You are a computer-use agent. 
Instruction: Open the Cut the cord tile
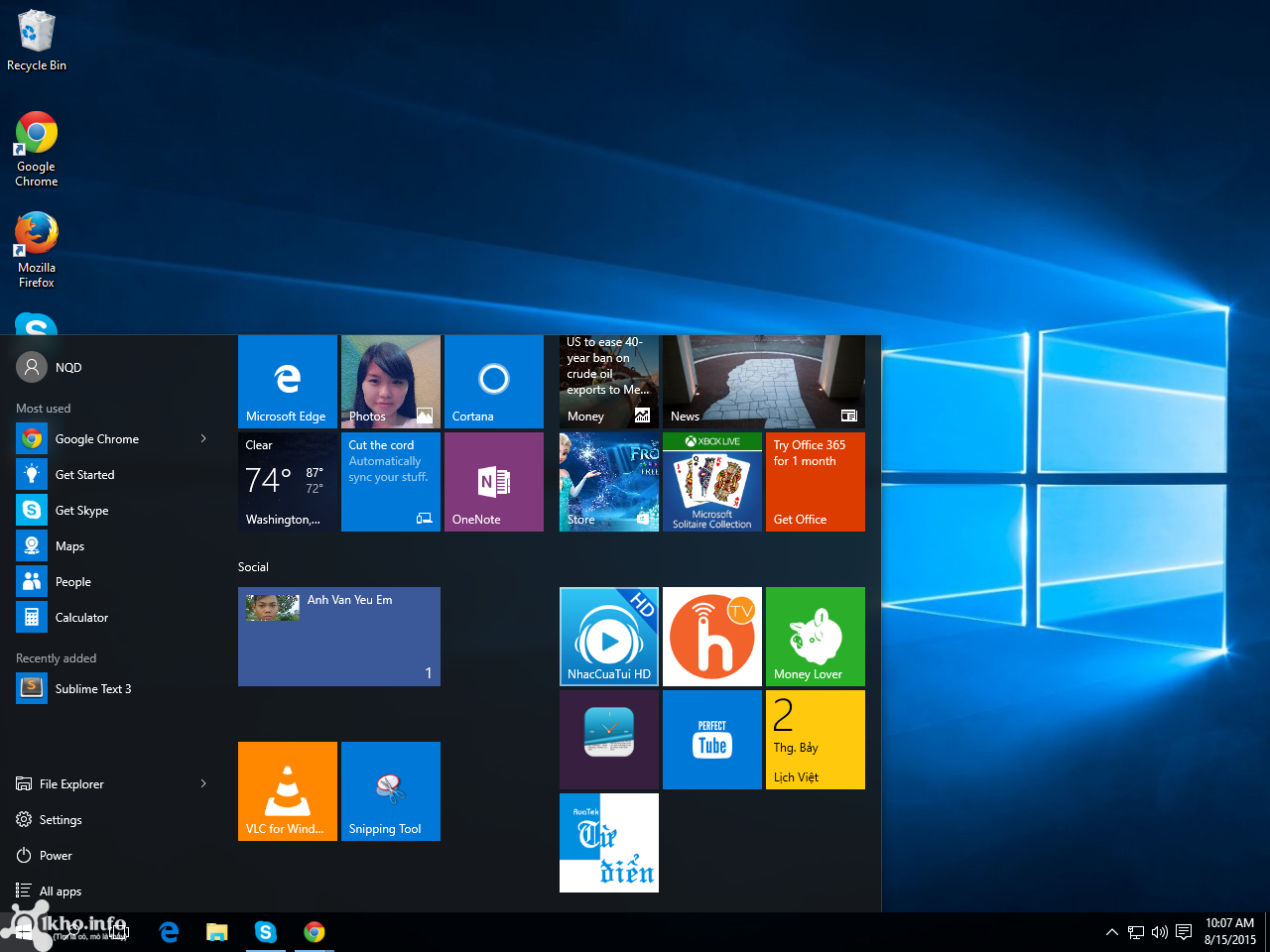tap(391, 482)
